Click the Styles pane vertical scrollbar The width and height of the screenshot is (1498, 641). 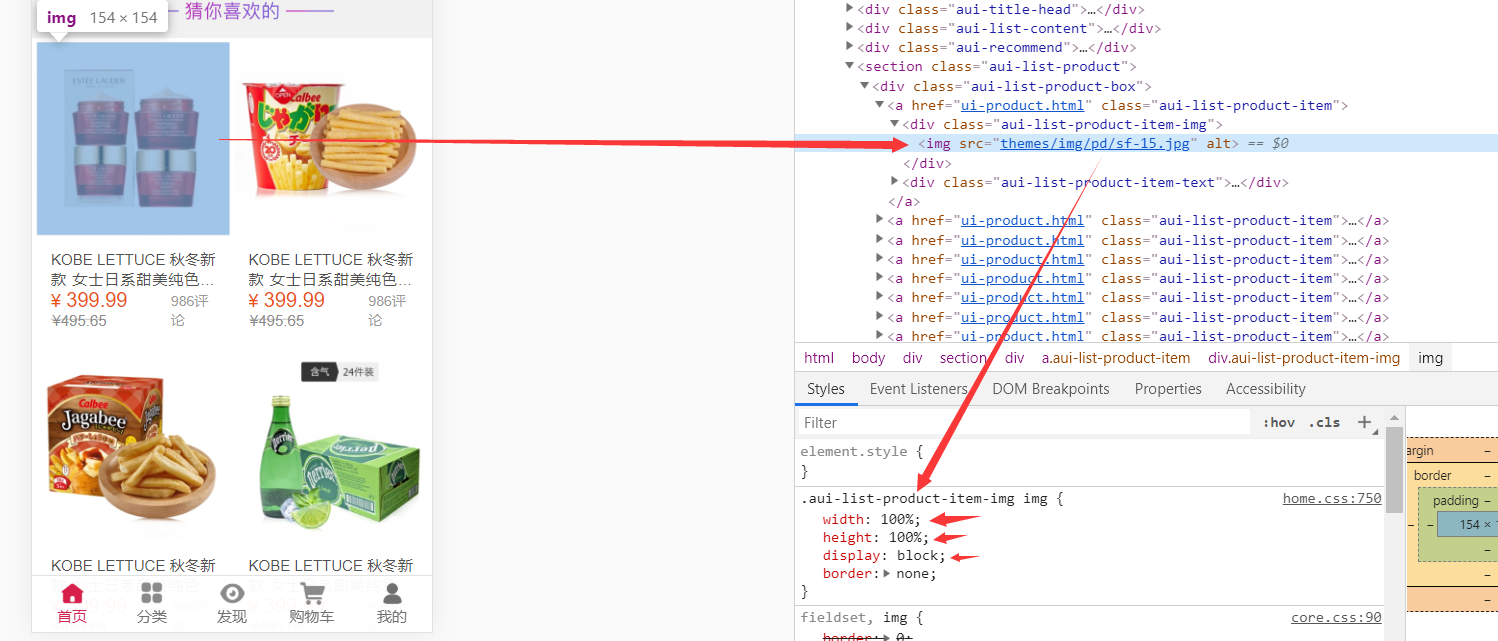coord(1394,470)
